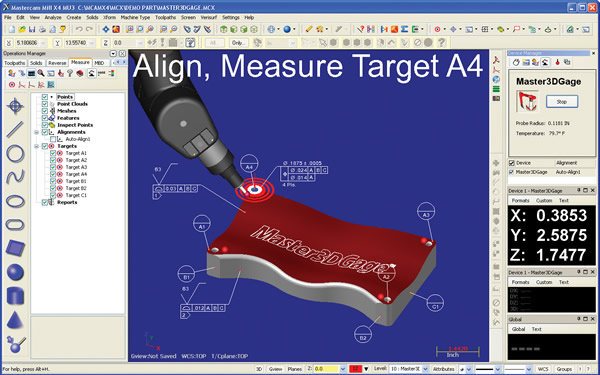Select the spline curve tool in the sidebar
The image size is (600, 375).
click(15, 177)
